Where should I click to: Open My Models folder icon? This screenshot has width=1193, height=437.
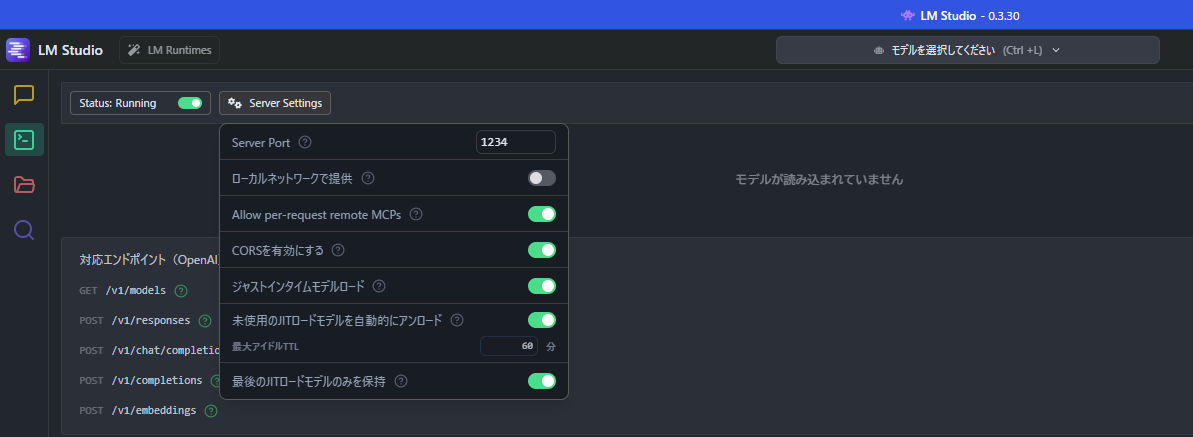coord(24,185)
